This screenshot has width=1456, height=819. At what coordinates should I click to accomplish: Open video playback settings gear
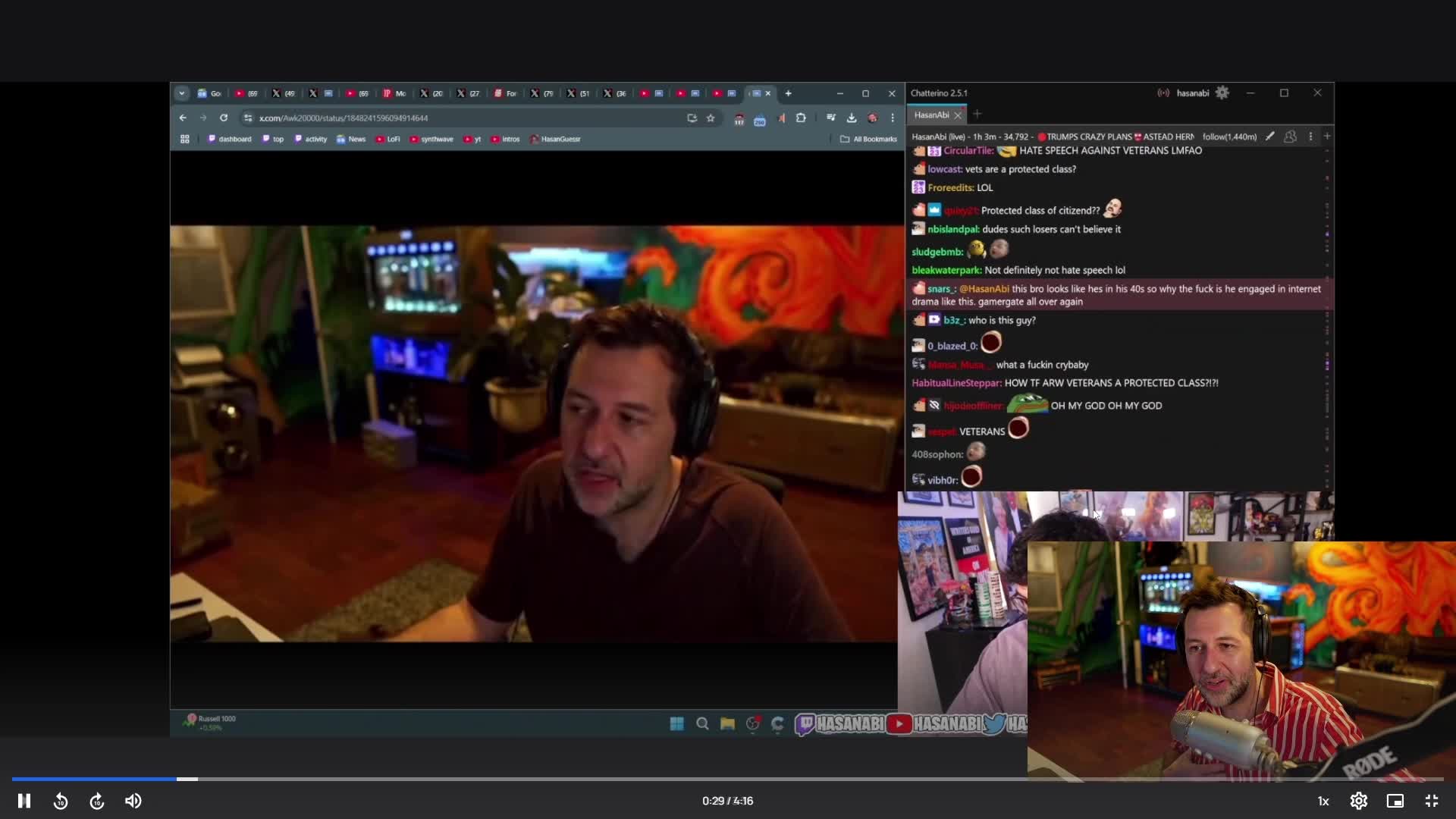tap(1358, 801)
